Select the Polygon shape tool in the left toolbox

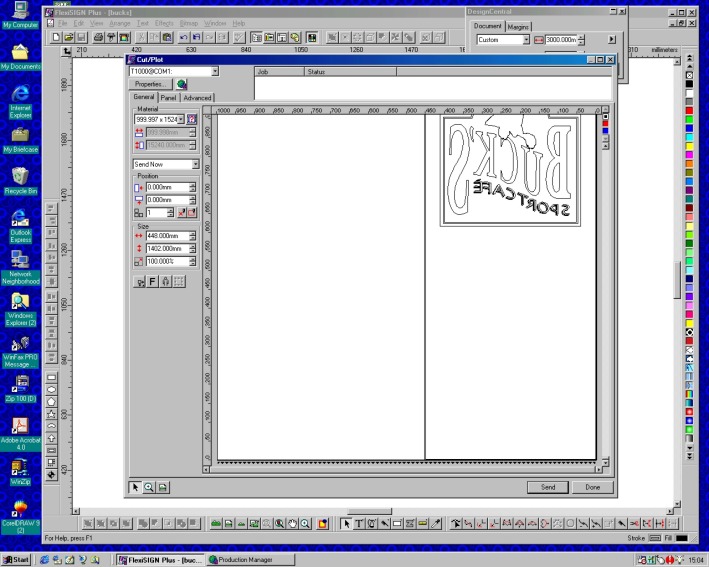(x=52, y=402)
